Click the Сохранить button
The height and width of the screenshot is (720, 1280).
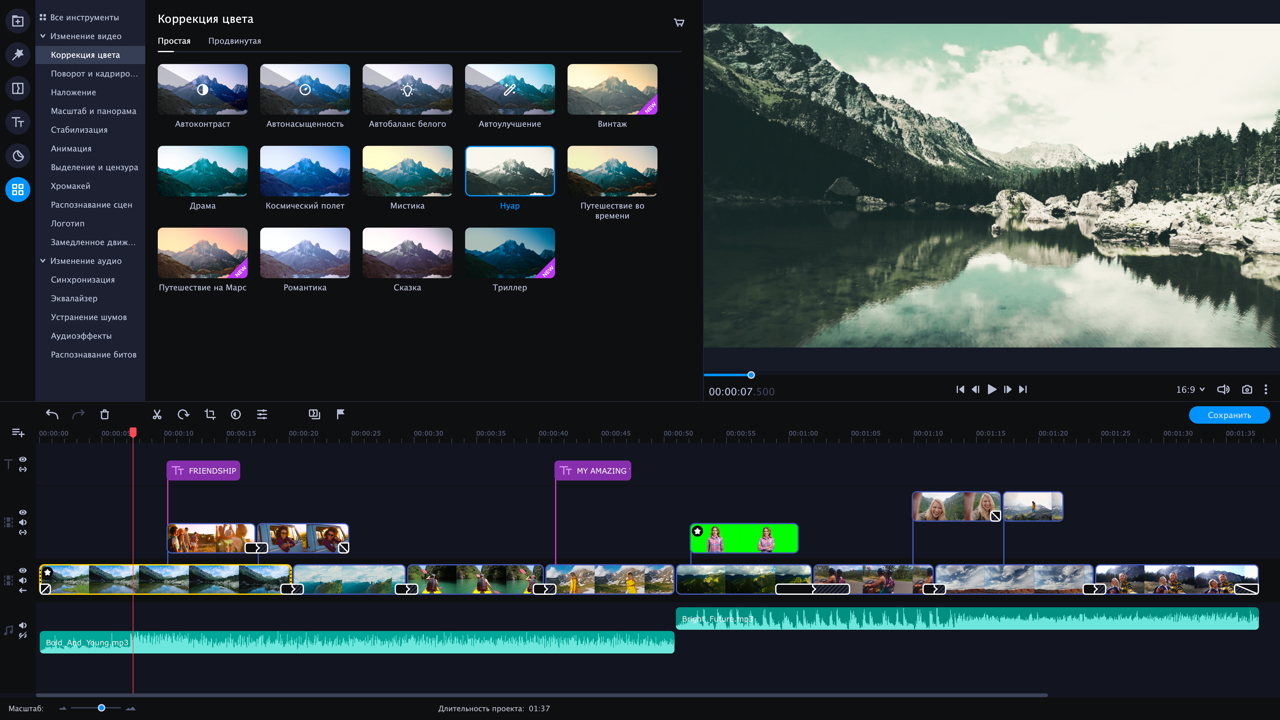point(1229,415)
